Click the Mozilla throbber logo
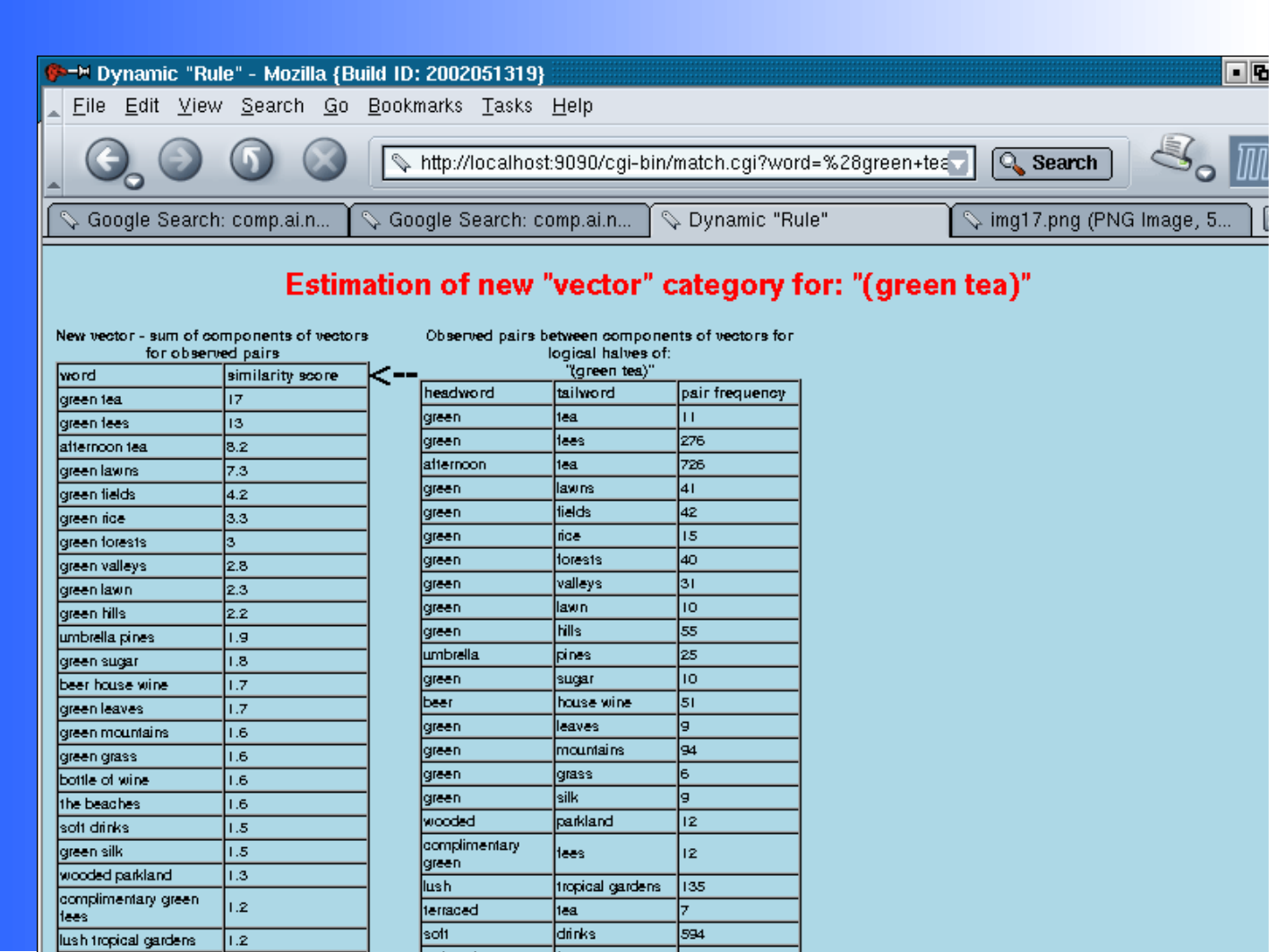The image size is (1269, 952). (x=1251, y=162)
